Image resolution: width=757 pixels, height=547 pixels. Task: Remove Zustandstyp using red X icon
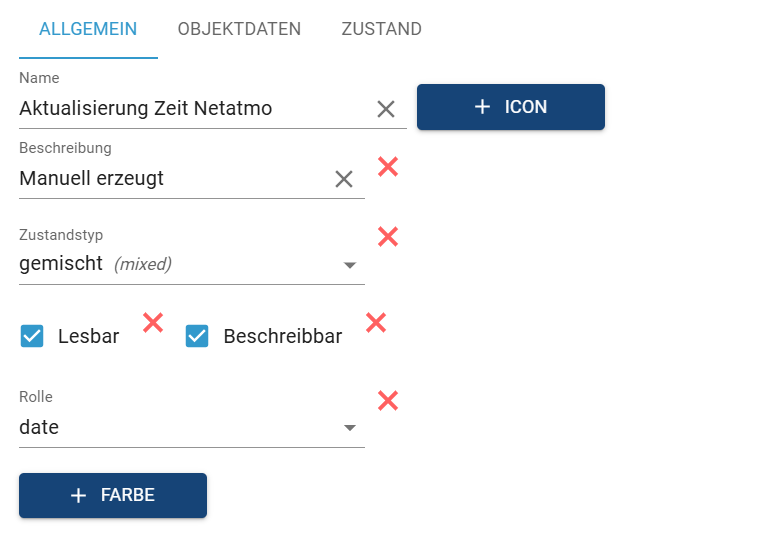pos(388,237)
